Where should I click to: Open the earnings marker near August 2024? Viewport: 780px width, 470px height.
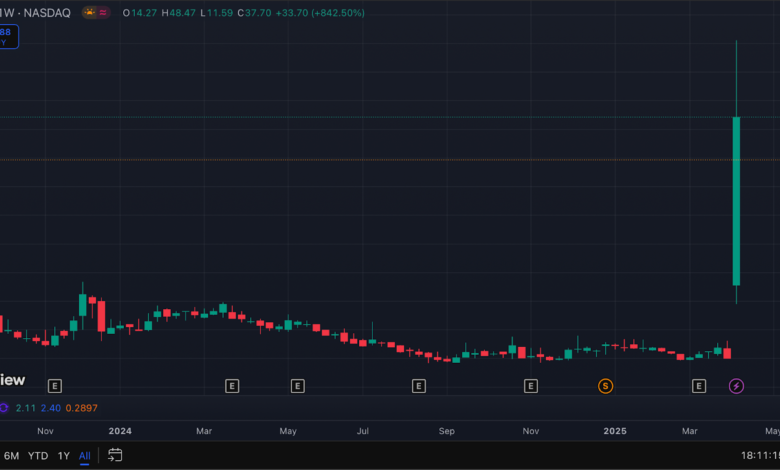(419, 385)
